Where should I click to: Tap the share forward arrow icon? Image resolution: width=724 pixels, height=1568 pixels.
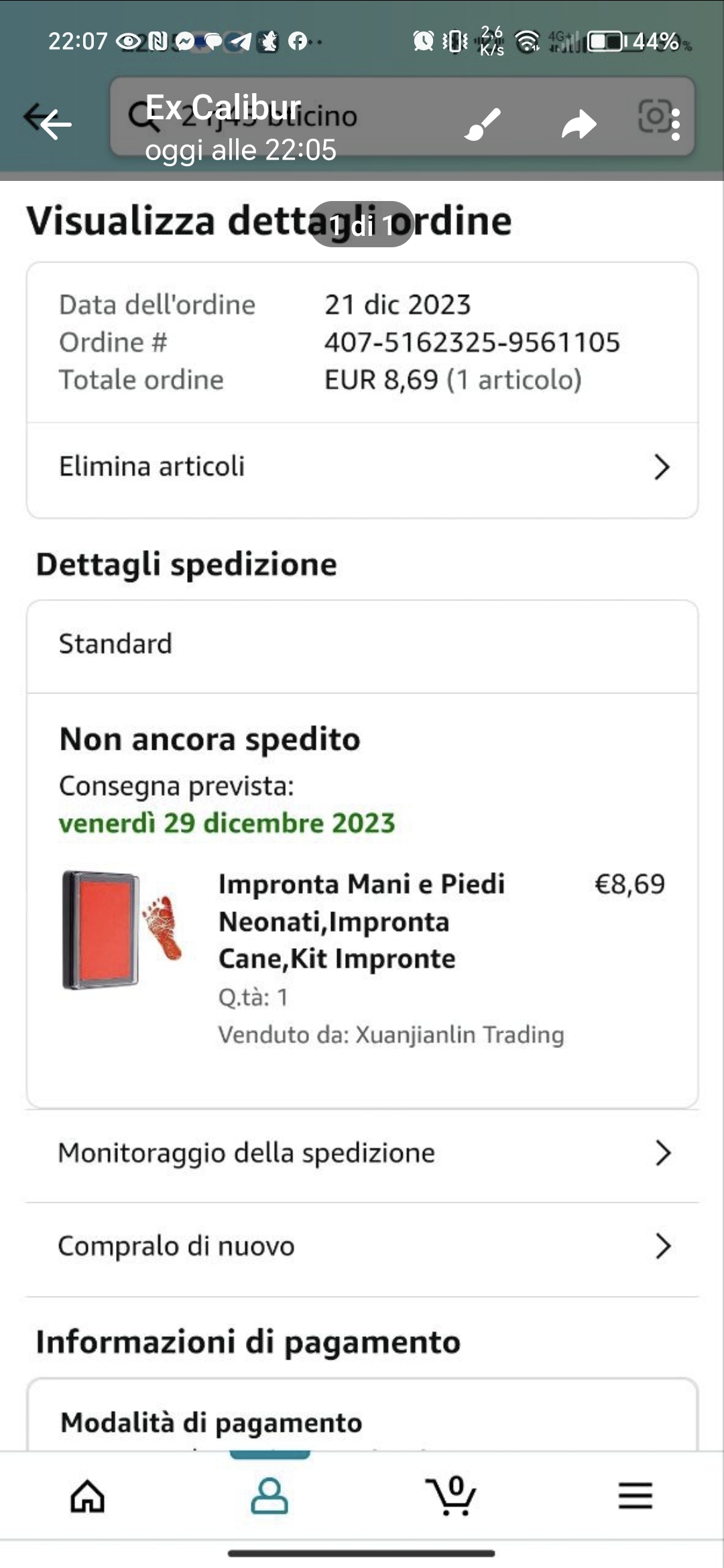click(579, 124)
